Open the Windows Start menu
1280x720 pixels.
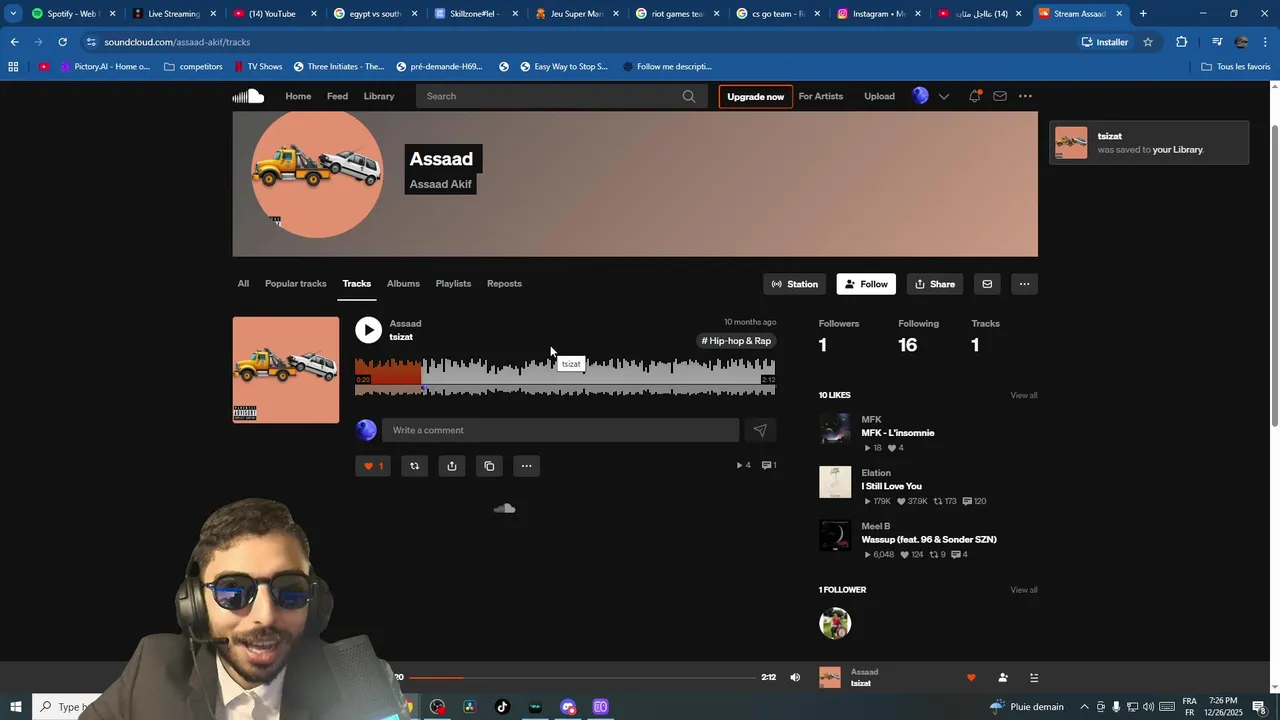(x=16, y=707)
